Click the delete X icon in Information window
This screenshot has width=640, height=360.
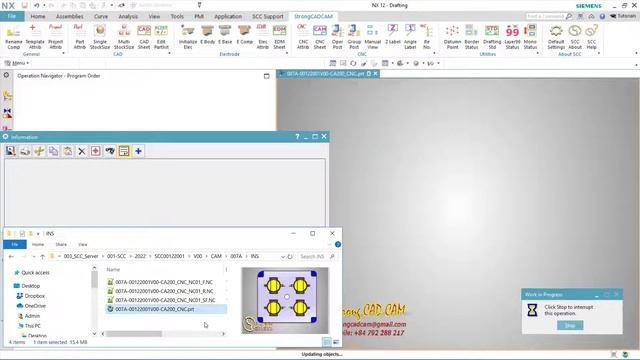[x=82, y=151]
